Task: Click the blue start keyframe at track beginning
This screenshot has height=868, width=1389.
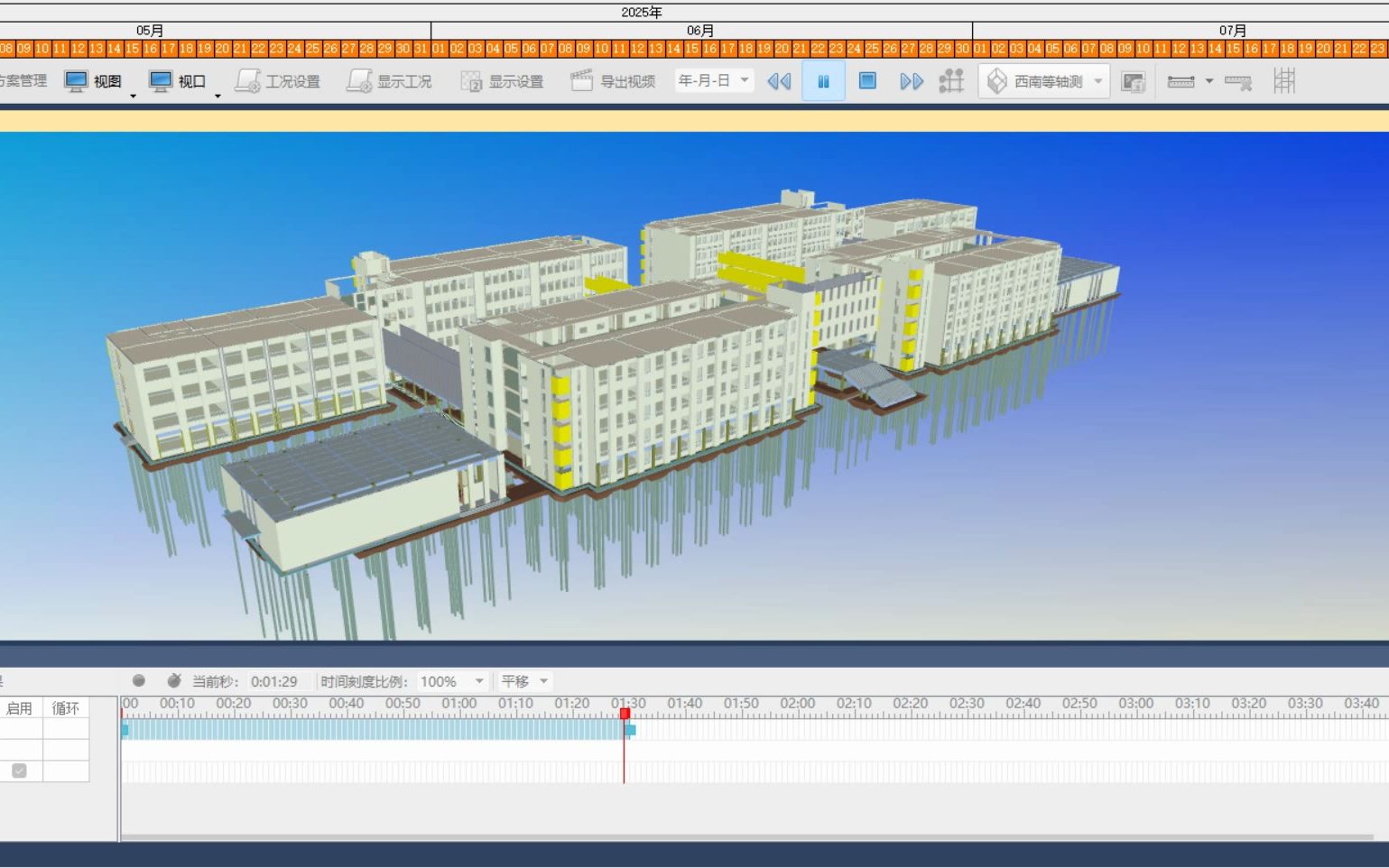Action: pyautogui.click(x=125, y=730)
